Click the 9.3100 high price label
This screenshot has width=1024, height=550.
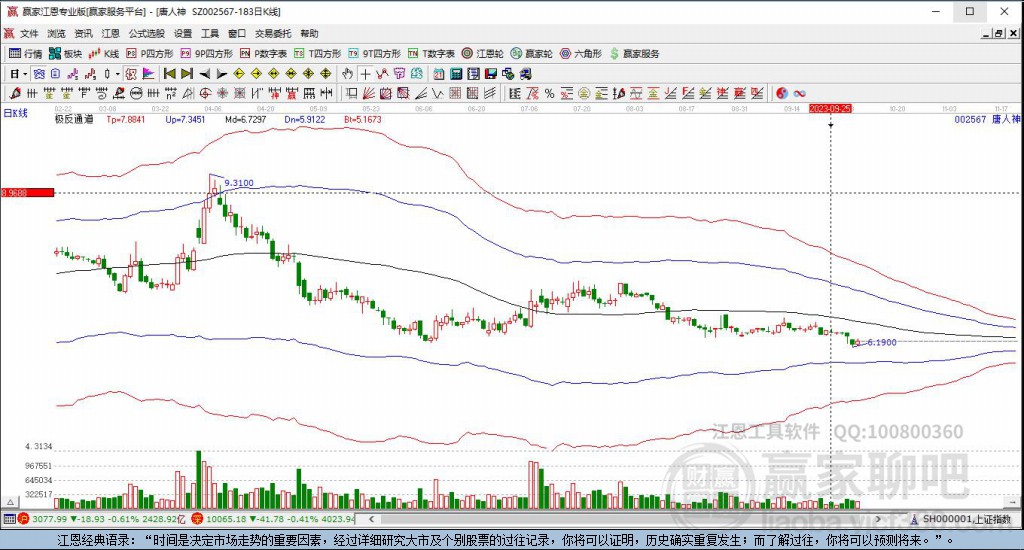coord(239,183)
